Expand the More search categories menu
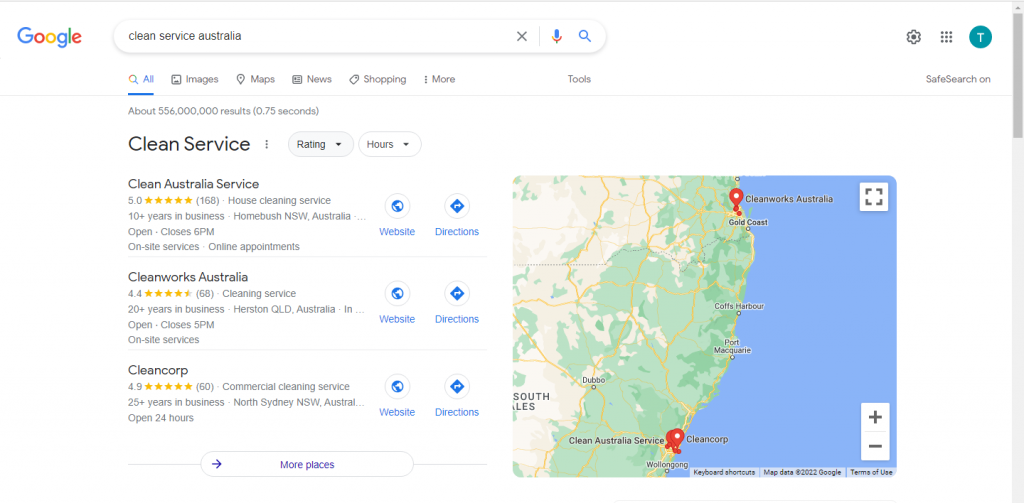 click(439, 79)
